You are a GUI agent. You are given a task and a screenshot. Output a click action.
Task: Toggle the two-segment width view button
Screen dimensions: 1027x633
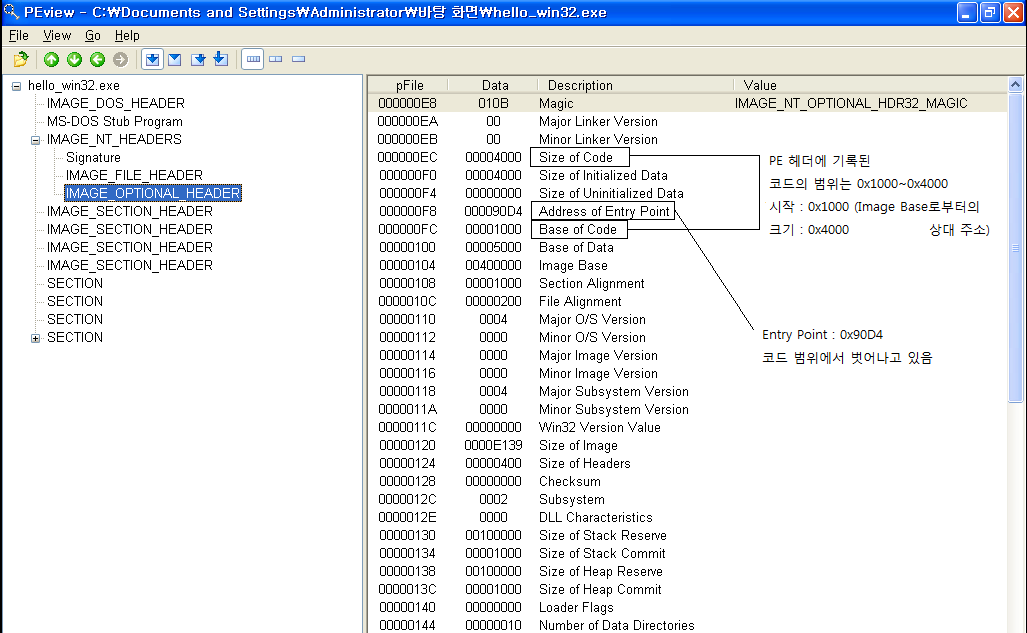[276, 60]
